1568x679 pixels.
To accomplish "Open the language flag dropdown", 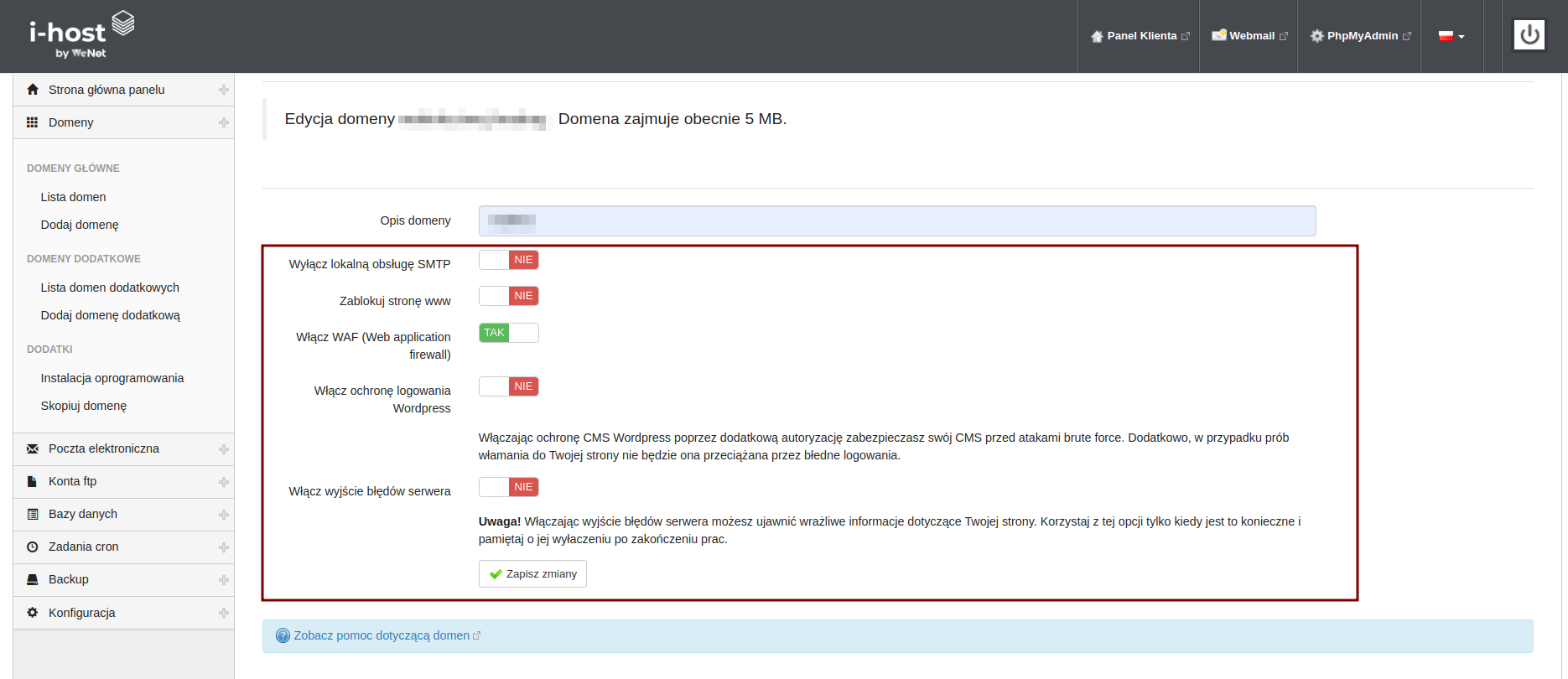I will [1451, 36].
